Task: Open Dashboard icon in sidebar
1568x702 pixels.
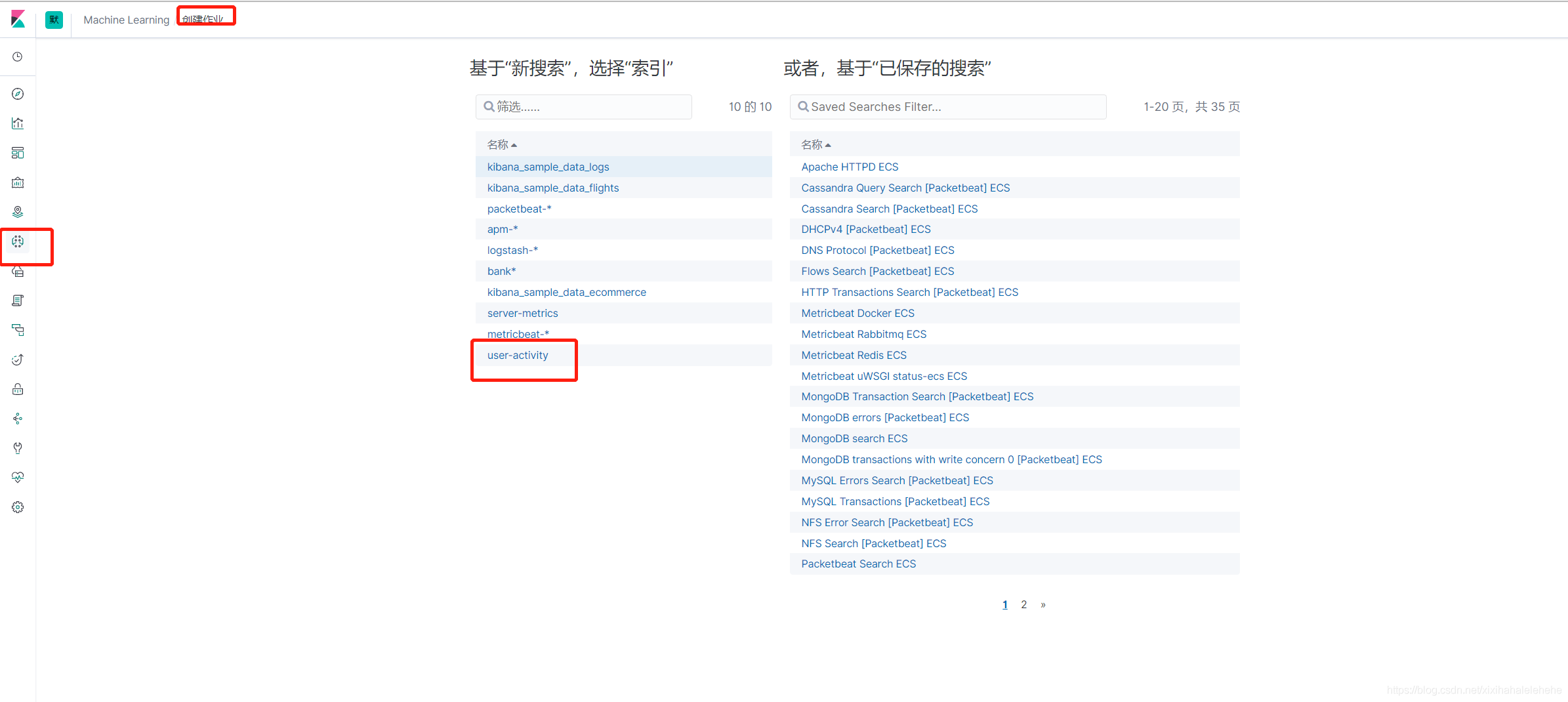Action: pyautogui.click(x=18, y=153)
